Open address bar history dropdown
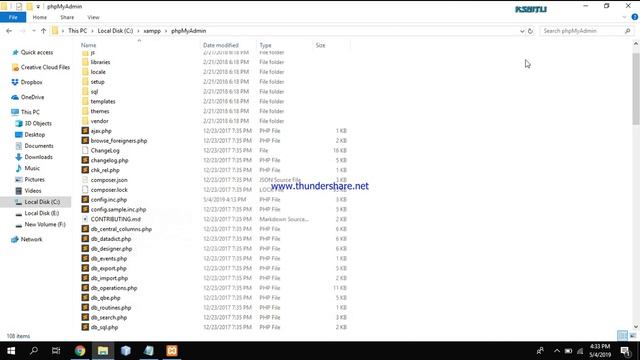Screen dimensions: 640x360 522,31
